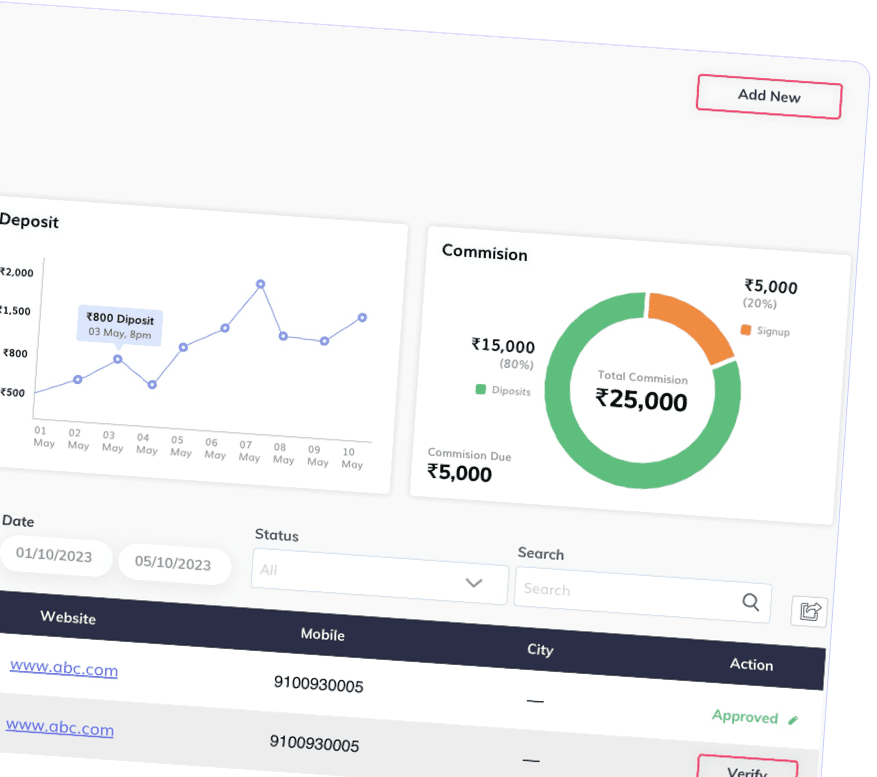Viewport: 877px width, 777px height.
Task: Click the Verify button in second row
Action: 747,767
